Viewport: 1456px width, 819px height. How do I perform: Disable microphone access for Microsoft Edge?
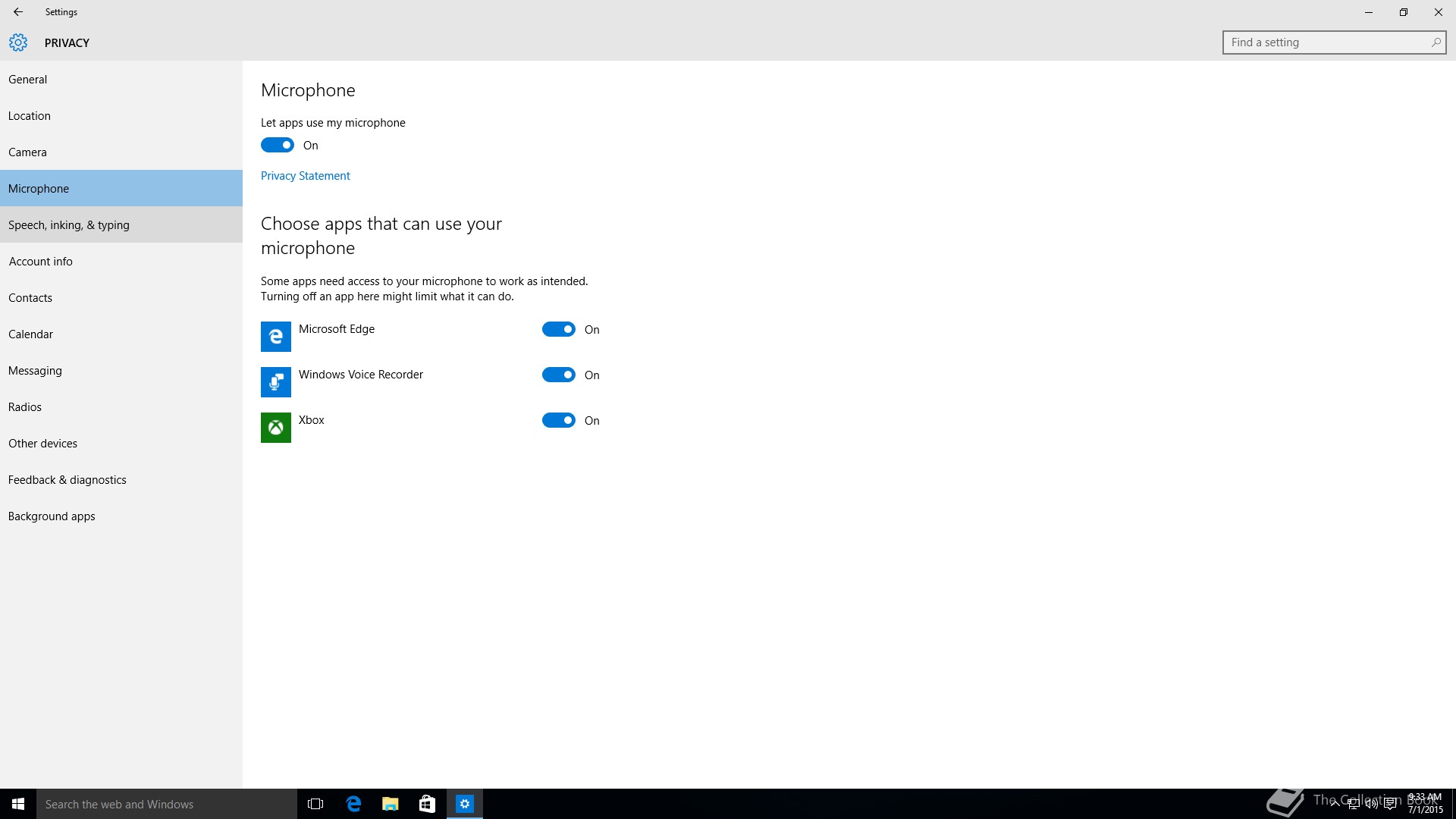click(559, 329)
